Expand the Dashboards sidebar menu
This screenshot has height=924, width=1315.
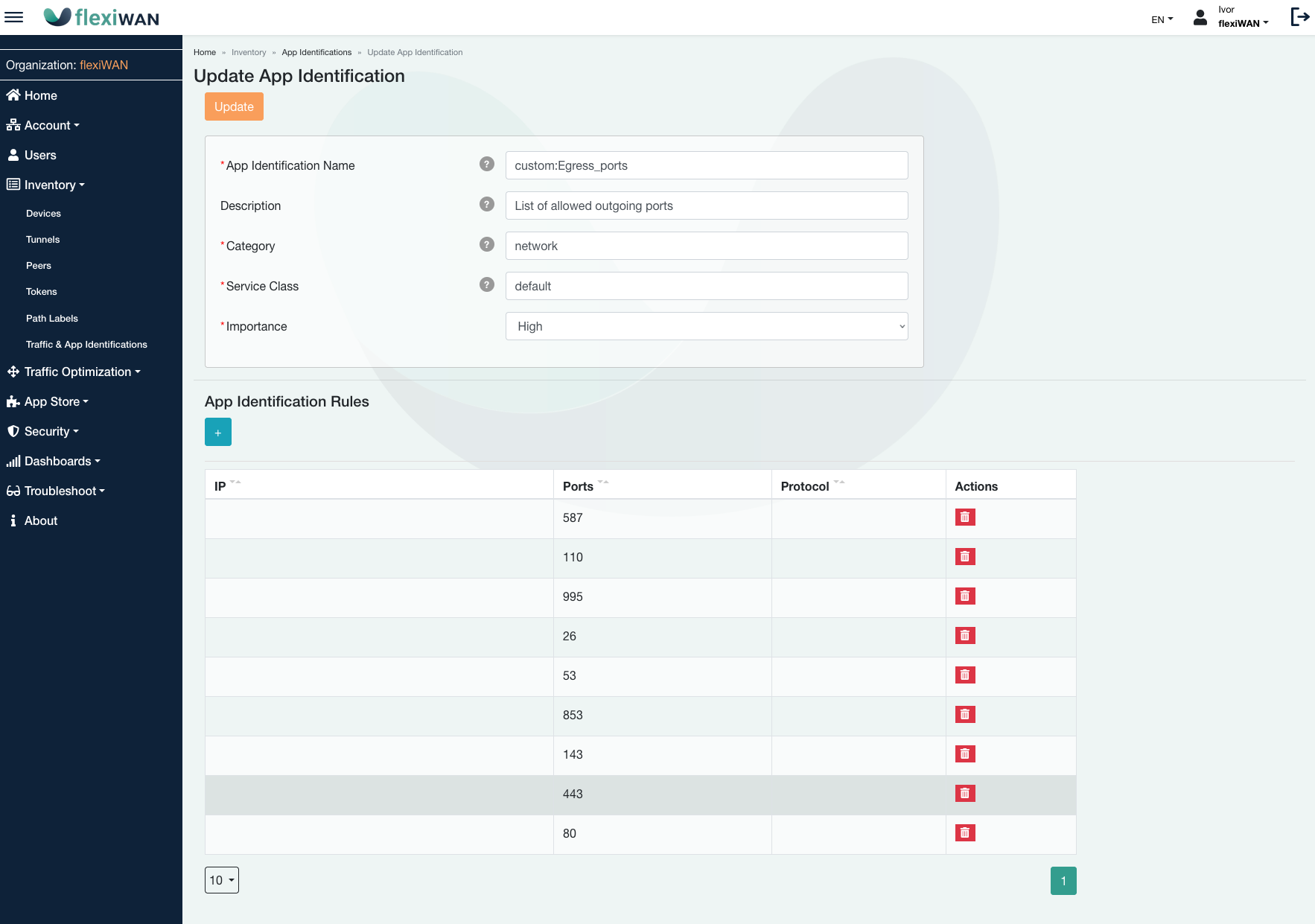(x=54, y=461)
